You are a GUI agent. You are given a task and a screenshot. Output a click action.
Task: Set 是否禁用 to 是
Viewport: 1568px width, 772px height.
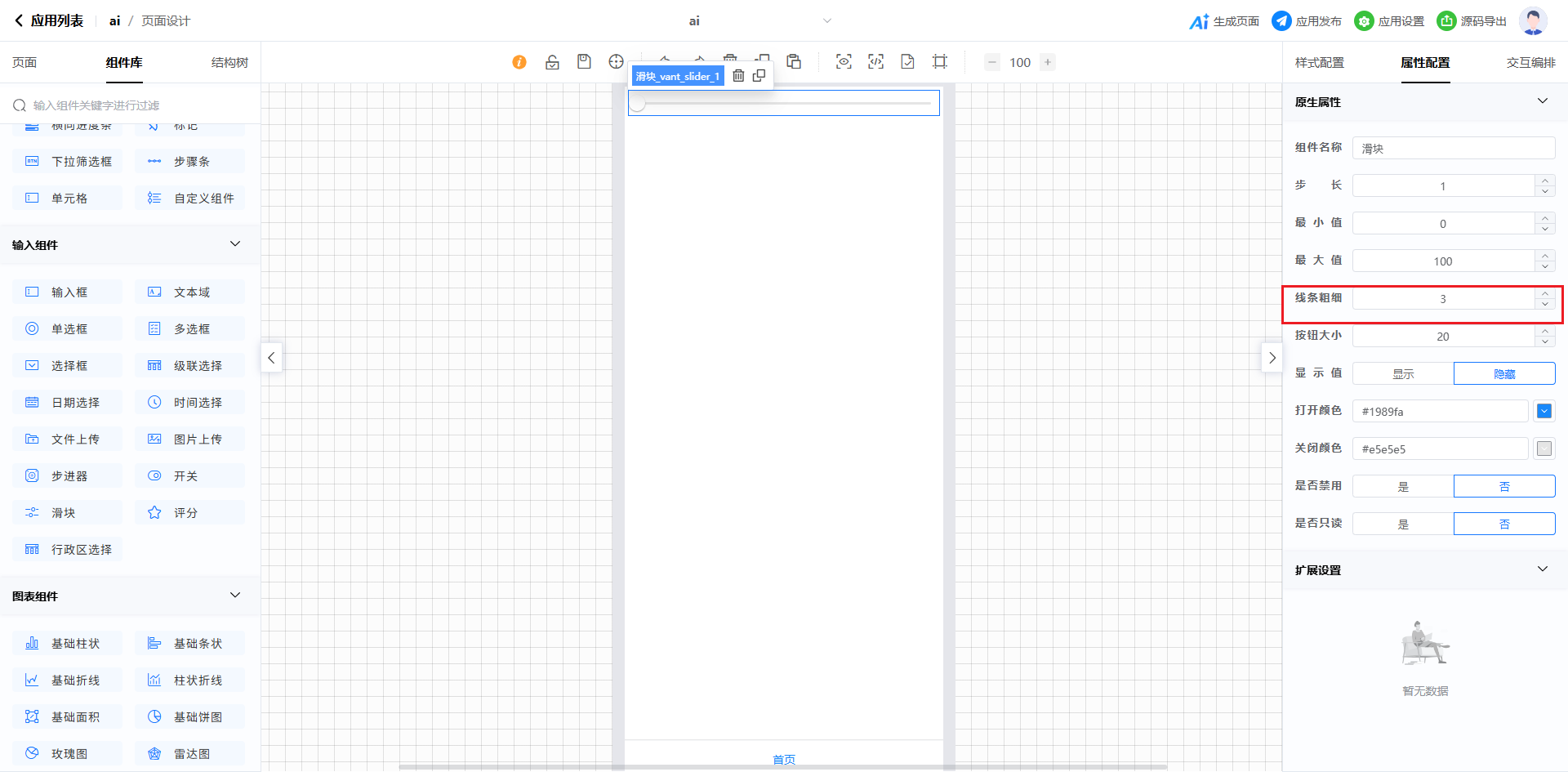[1403, 487]
